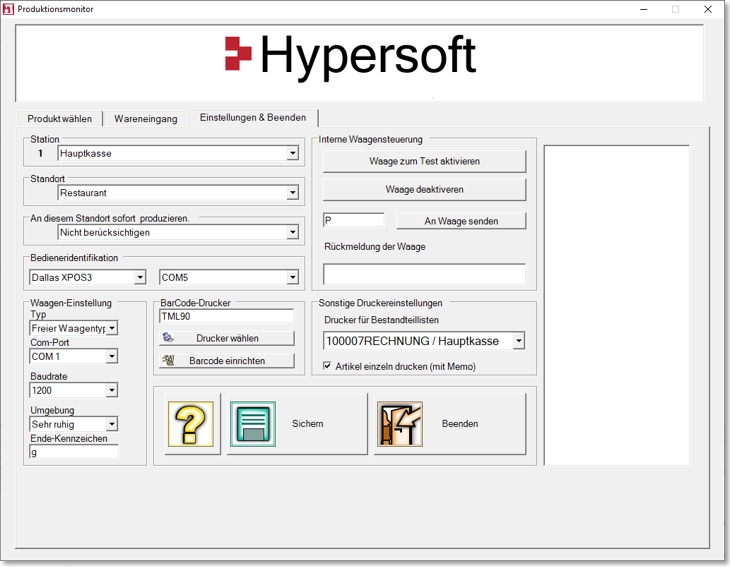Screen dimensions: 730x567
Task: Open the Station Hauptkasse dropdown
Action: click(292, 153)
